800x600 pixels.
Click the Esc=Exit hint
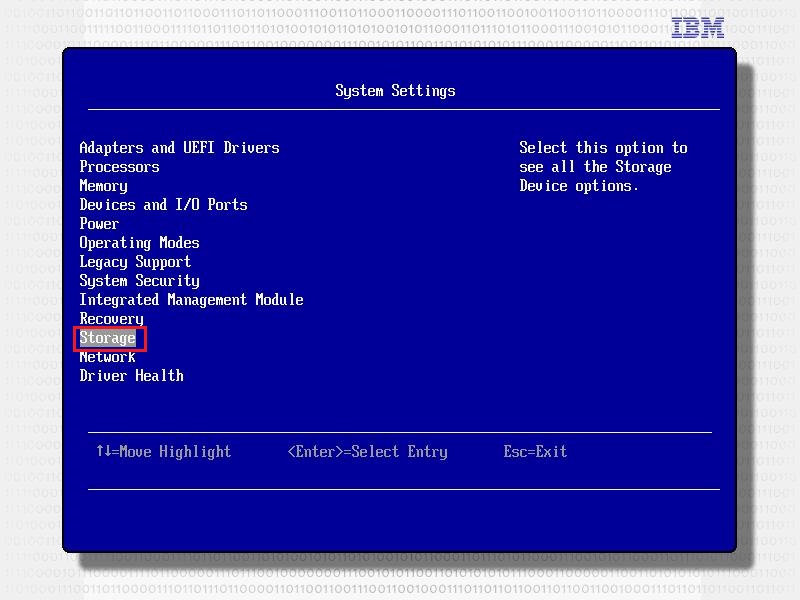point(535,452)
